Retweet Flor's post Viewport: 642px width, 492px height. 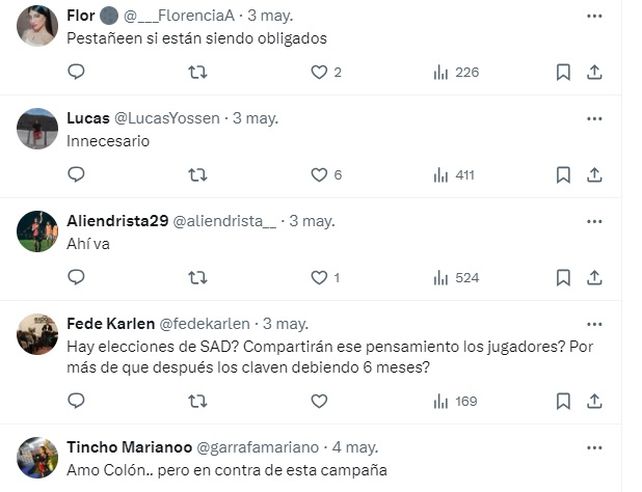tap(198, 72)
